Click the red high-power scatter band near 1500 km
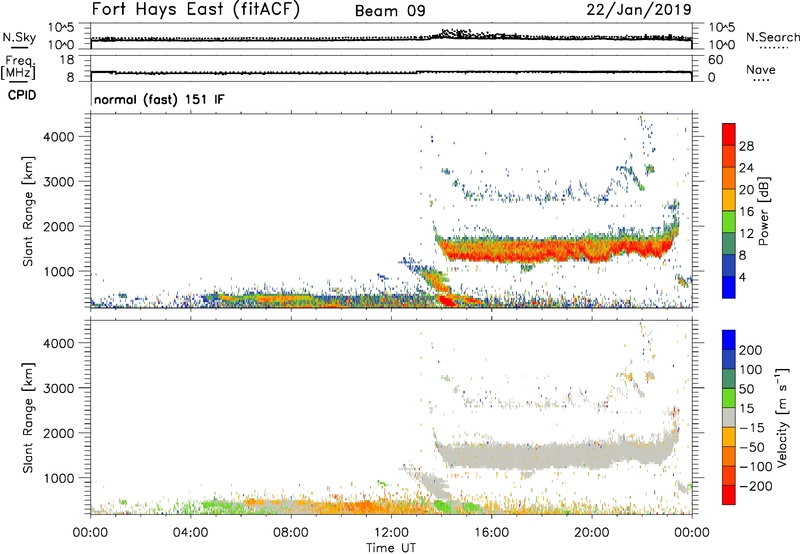The image size is (800, 554). [x=556, y=250]
